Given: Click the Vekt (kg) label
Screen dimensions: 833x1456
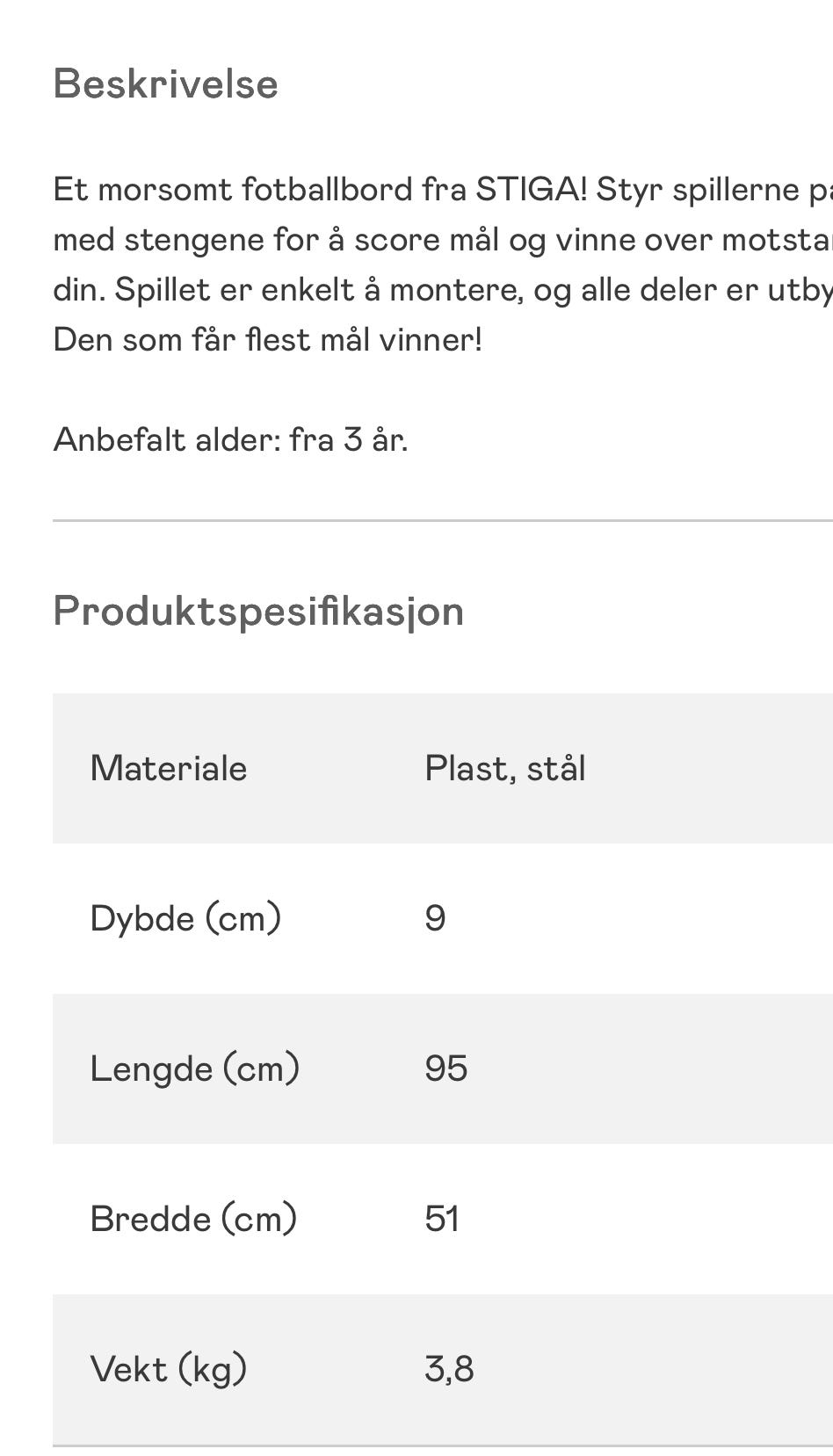Looking at the screenshot, I should [169, 1370].
